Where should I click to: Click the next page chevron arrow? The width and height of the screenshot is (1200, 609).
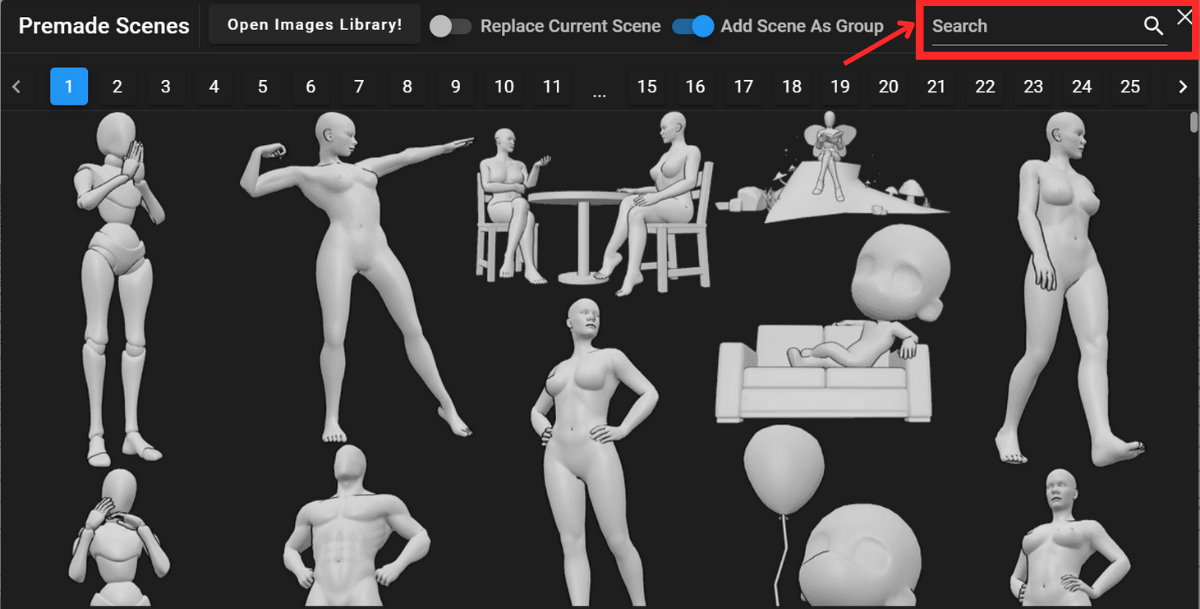[1183, 86]
